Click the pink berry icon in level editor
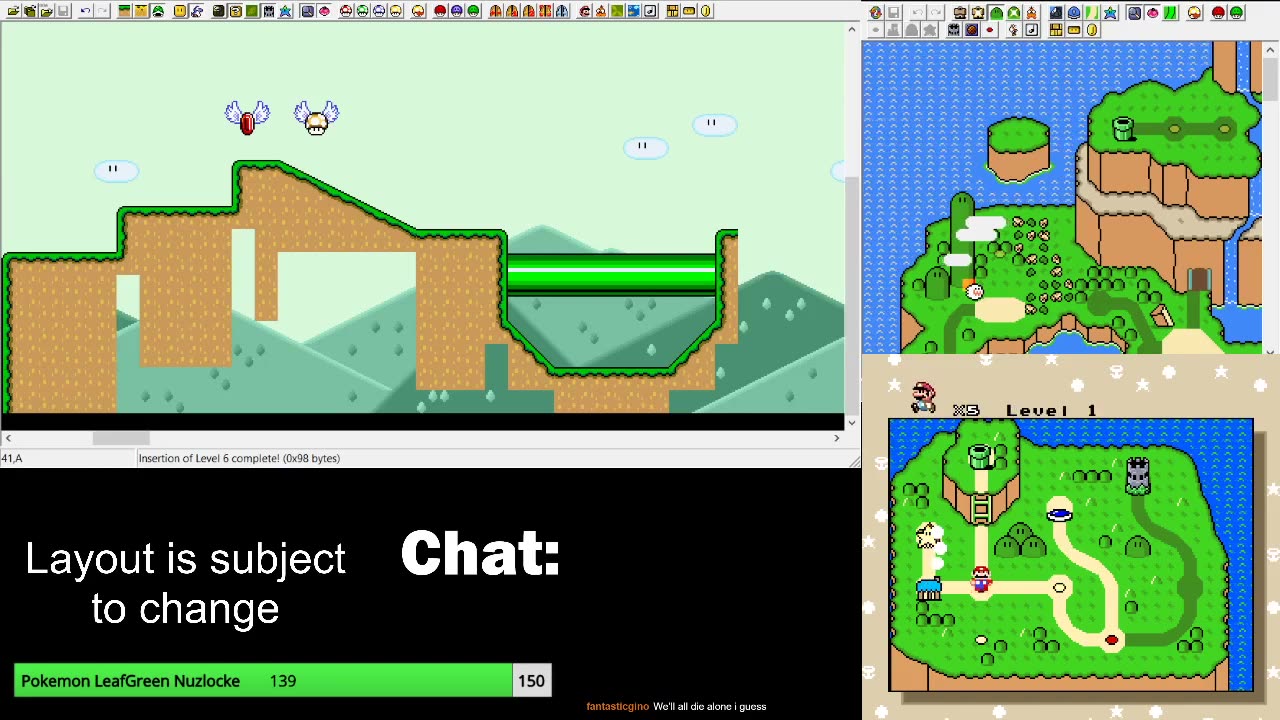 click(x=324, y=11)
